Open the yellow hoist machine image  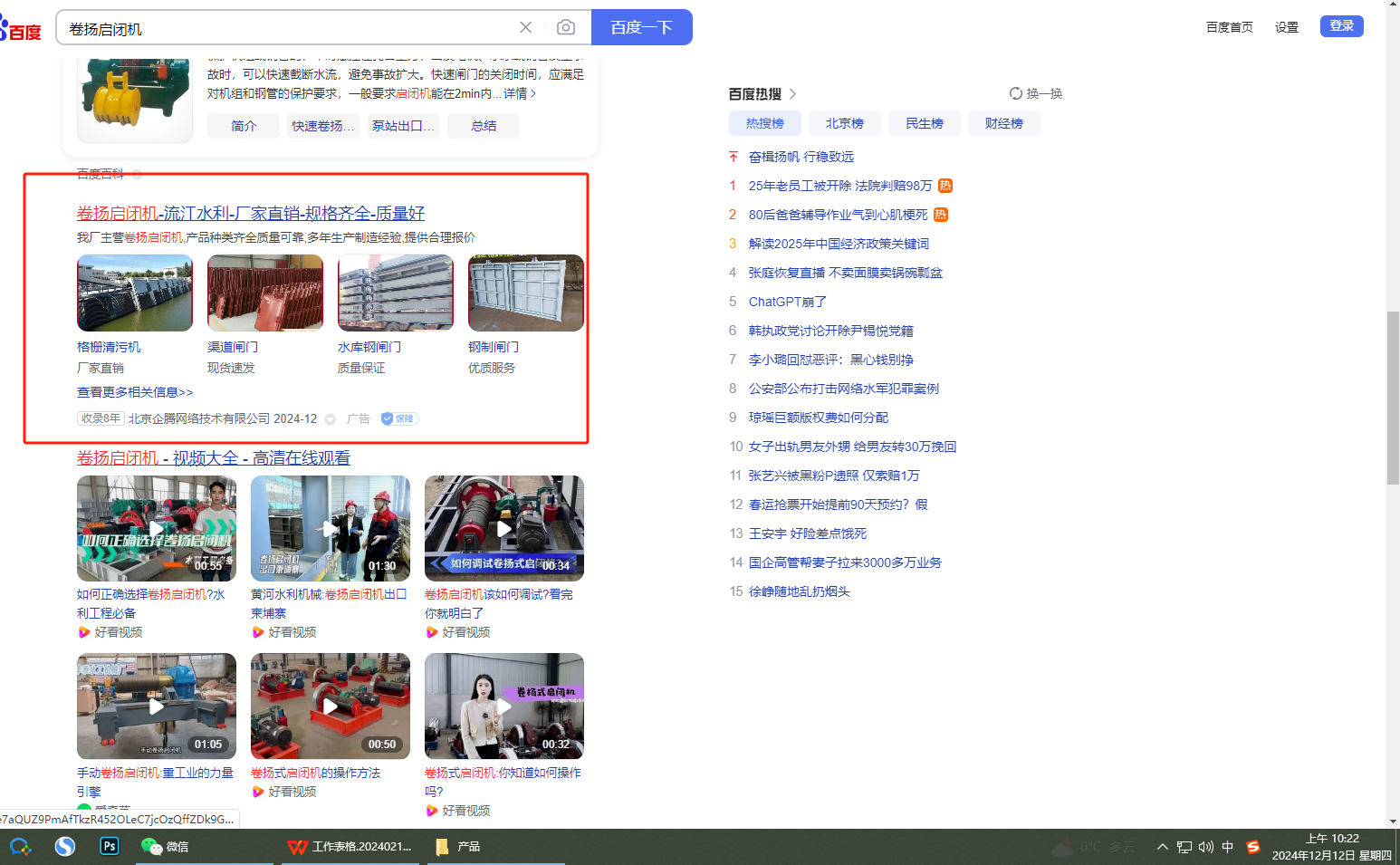(135, 100)
